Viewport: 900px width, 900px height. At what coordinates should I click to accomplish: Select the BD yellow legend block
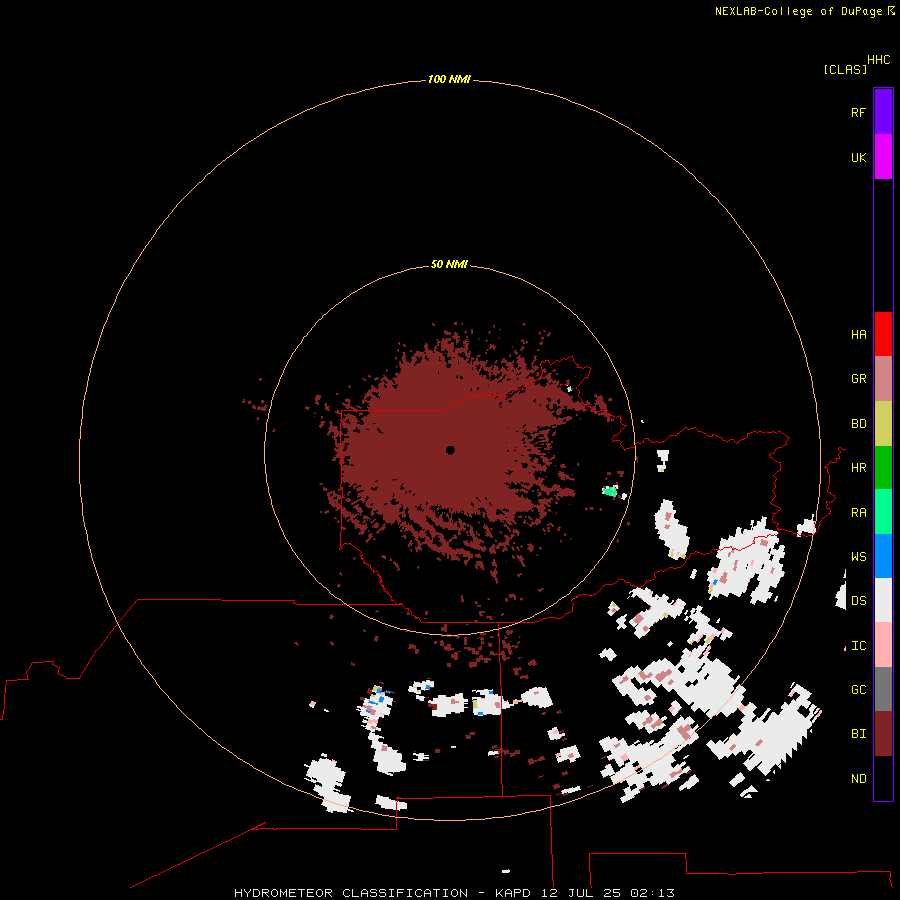click(883, 424)
